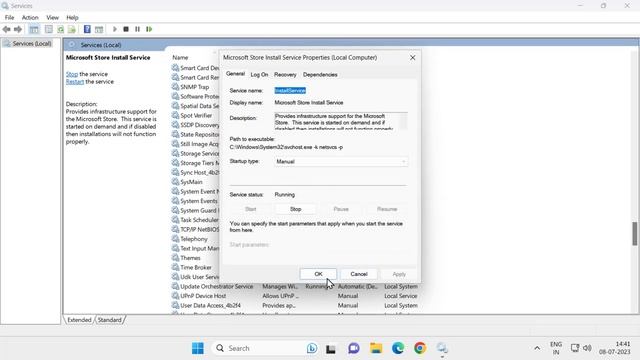Screen dimensions: 640x360
Task: Toggle Show/Hide Action Pane toolbar icon
Action: tap(99, 29)
